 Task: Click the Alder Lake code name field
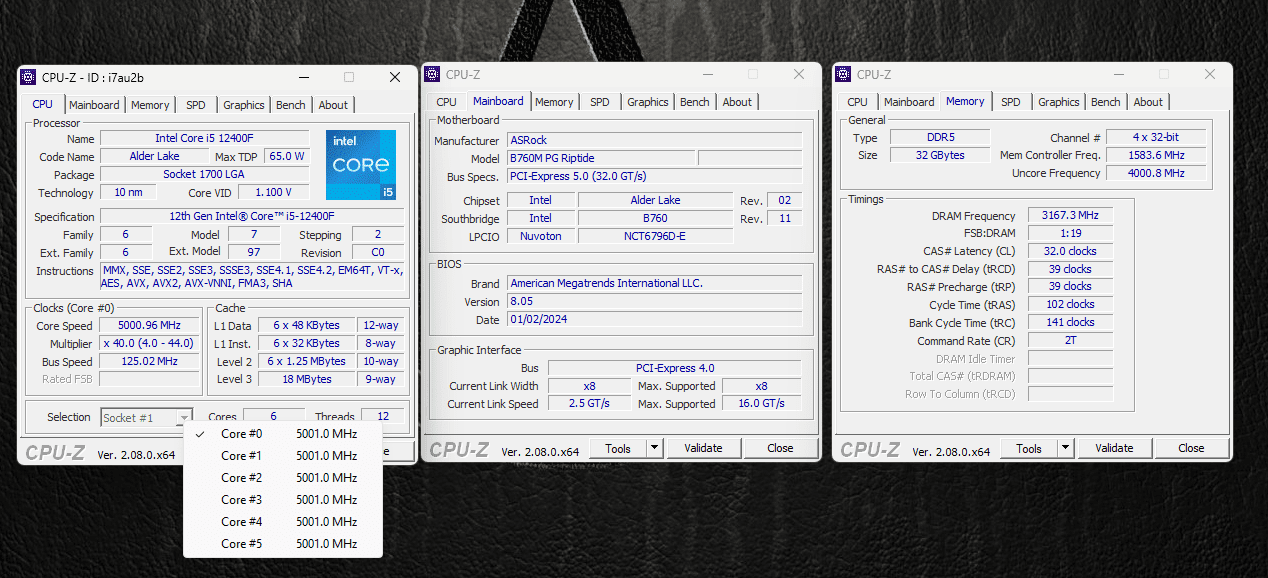[x=155, y=156]
